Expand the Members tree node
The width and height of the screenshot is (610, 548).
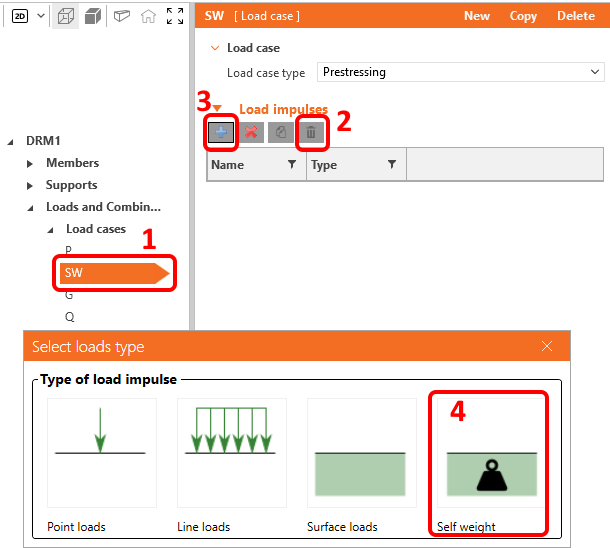(30, 164)
